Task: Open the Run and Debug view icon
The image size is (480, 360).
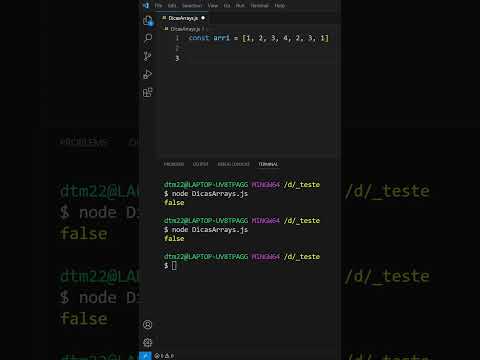Action: [x=148, y=74]
